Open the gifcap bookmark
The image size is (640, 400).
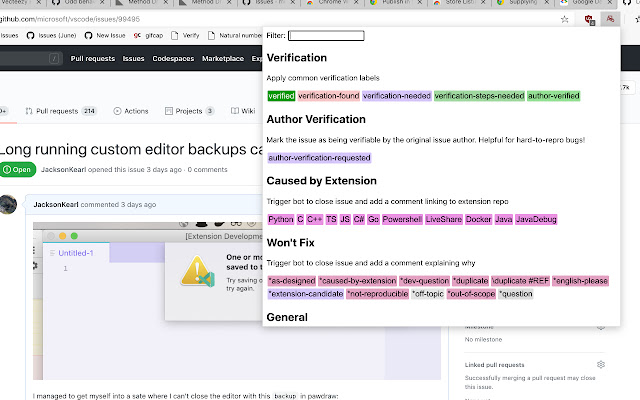(144, 35)
